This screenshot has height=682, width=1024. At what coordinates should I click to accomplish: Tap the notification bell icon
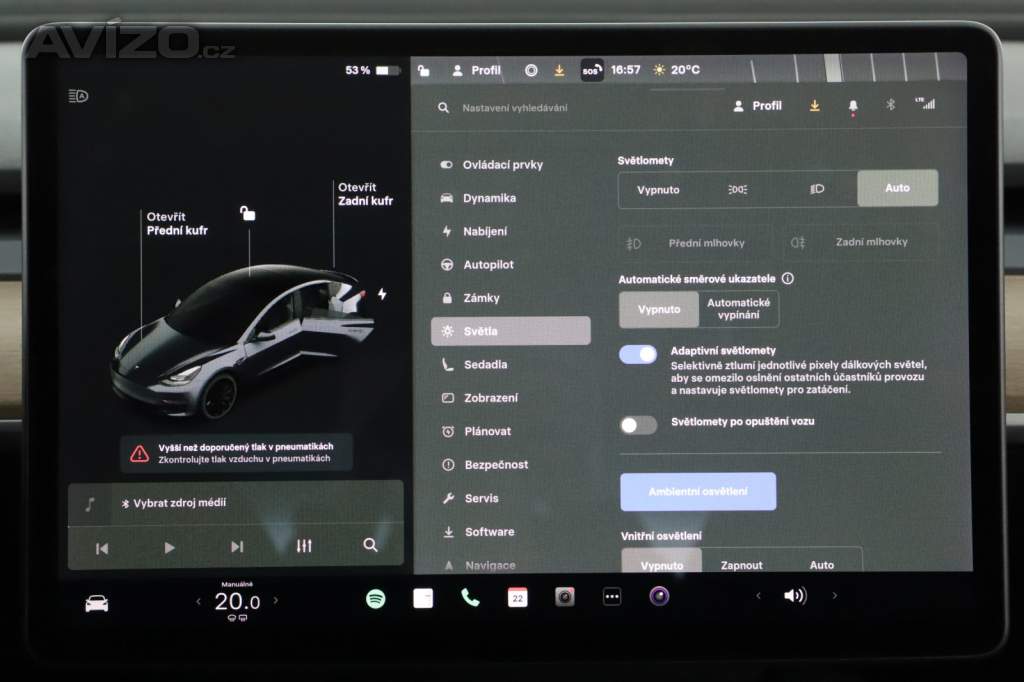coord(853,106)
